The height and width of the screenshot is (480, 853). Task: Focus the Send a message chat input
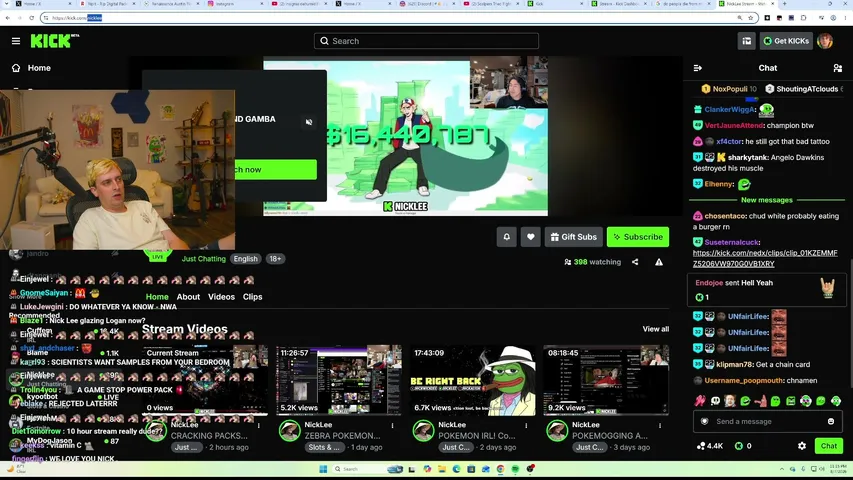pos(768,421)
